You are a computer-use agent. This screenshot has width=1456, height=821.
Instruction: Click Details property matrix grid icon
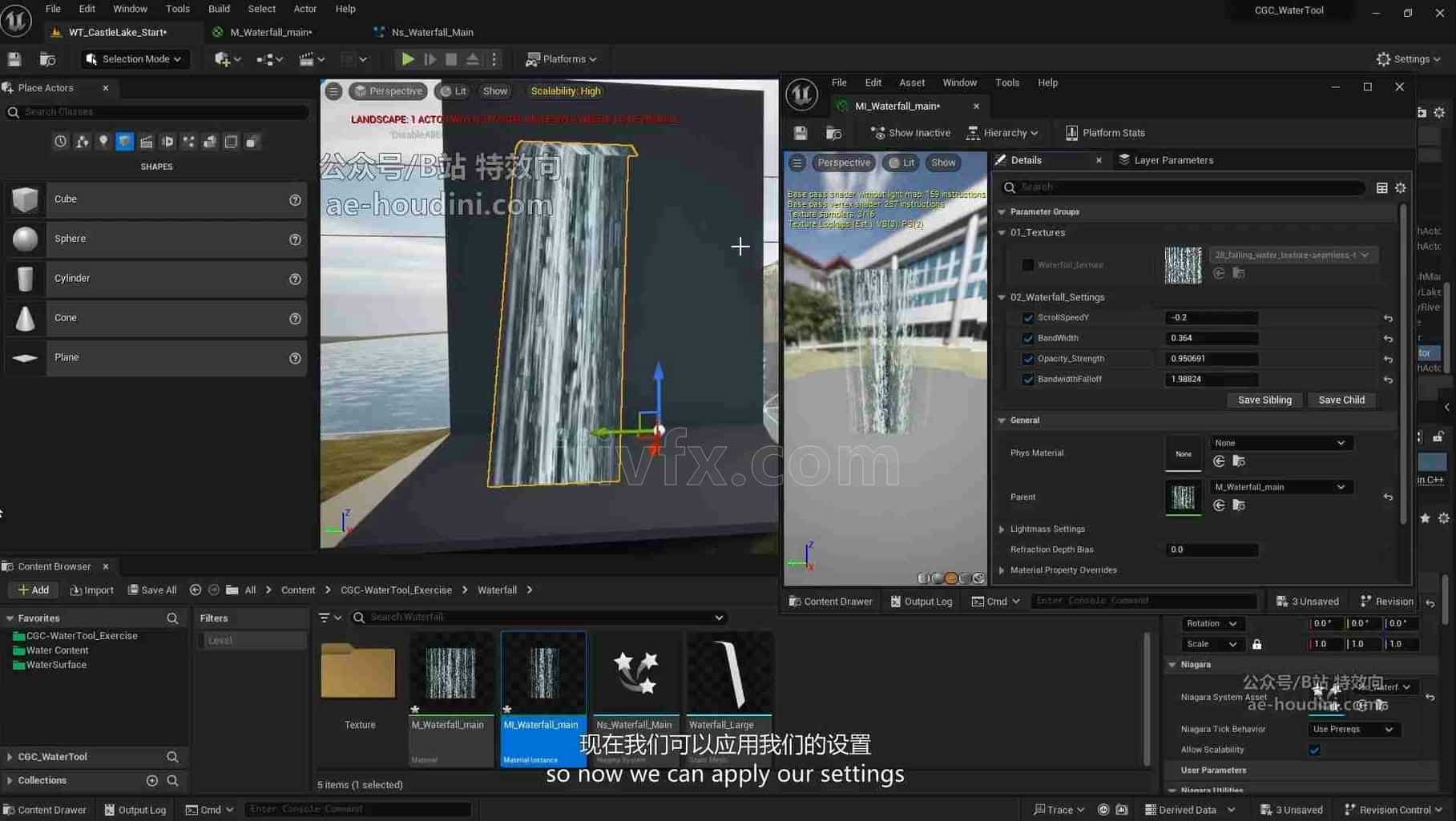[x=1381, y=187]
